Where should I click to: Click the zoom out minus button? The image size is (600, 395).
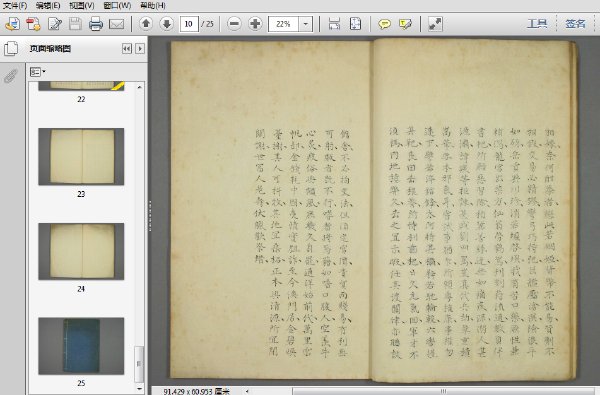tap(234, 24)
